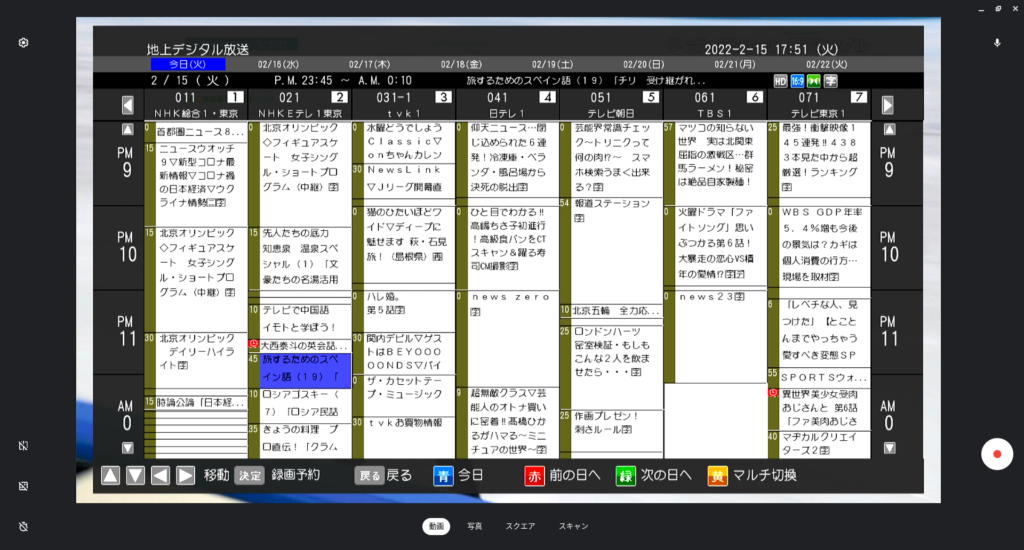Select マヂカルクリエイターズ2 program cell
Viewport: 1024px width, 550px height.
[819, 444]
